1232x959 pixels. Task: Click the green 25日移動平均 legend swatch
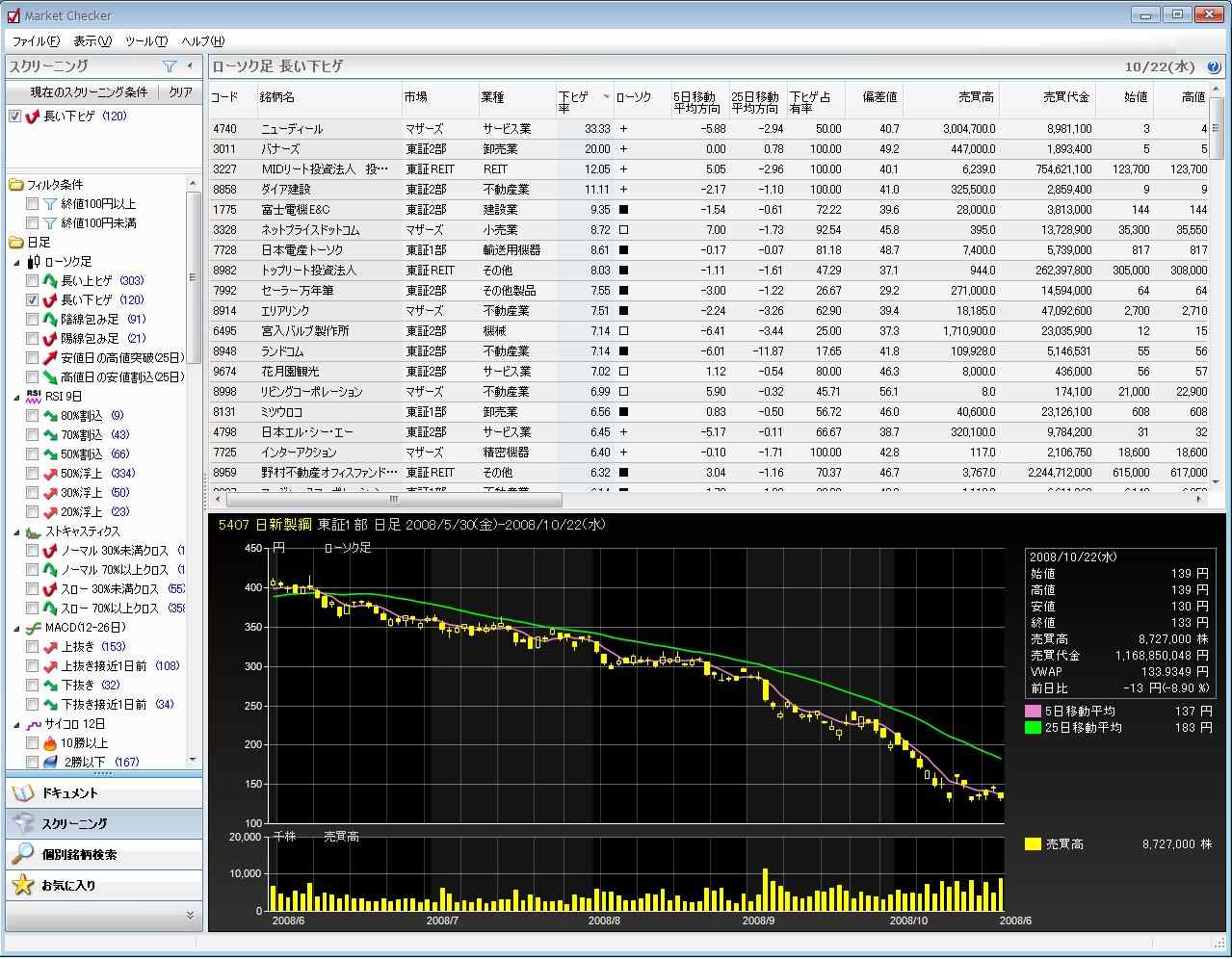click(x=1034, y=728)
